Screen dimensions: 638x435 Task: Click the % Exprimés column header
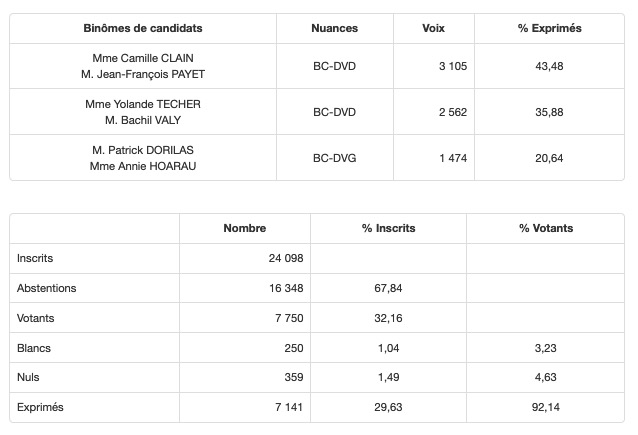pyautogui.click(x=549, y=28)
